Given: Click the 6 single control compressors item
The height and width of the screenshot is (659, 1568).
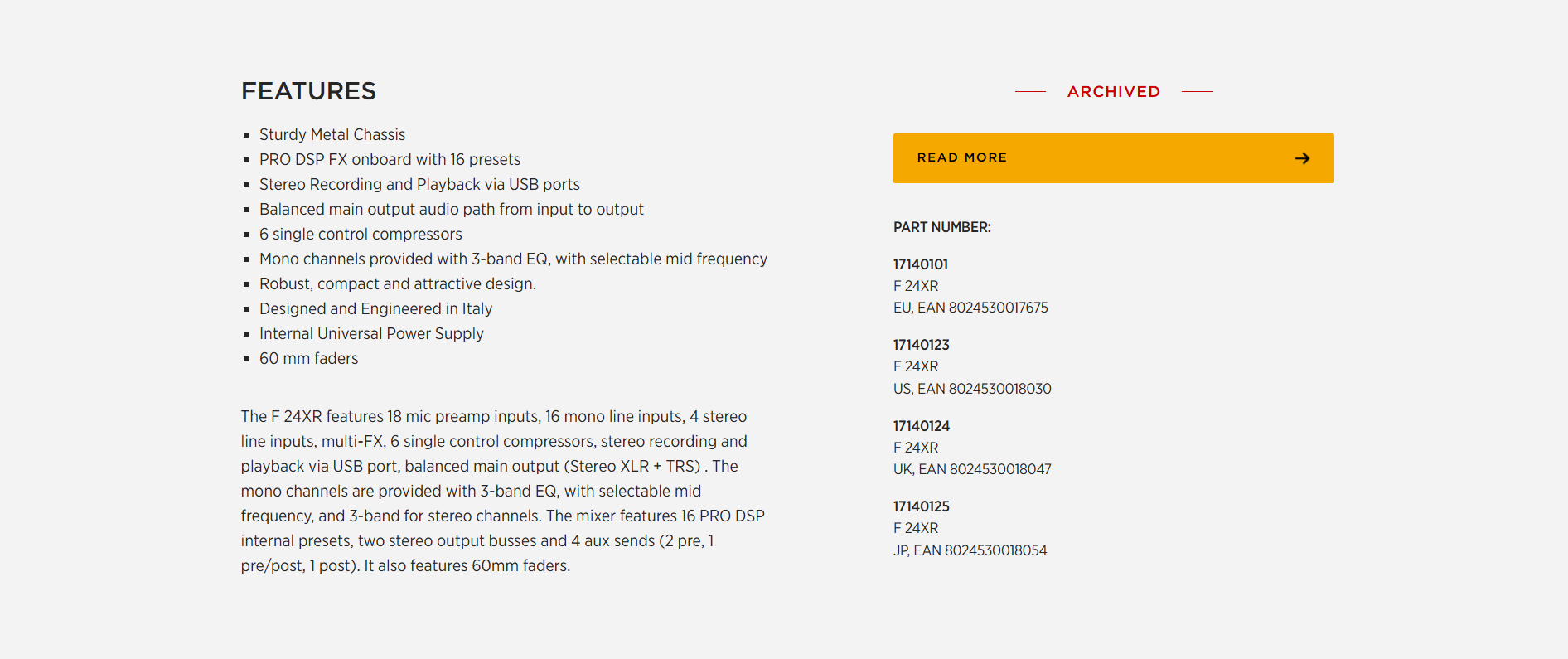Looking at the screenshot, I should pyautogui.click(x=361, y=234).
